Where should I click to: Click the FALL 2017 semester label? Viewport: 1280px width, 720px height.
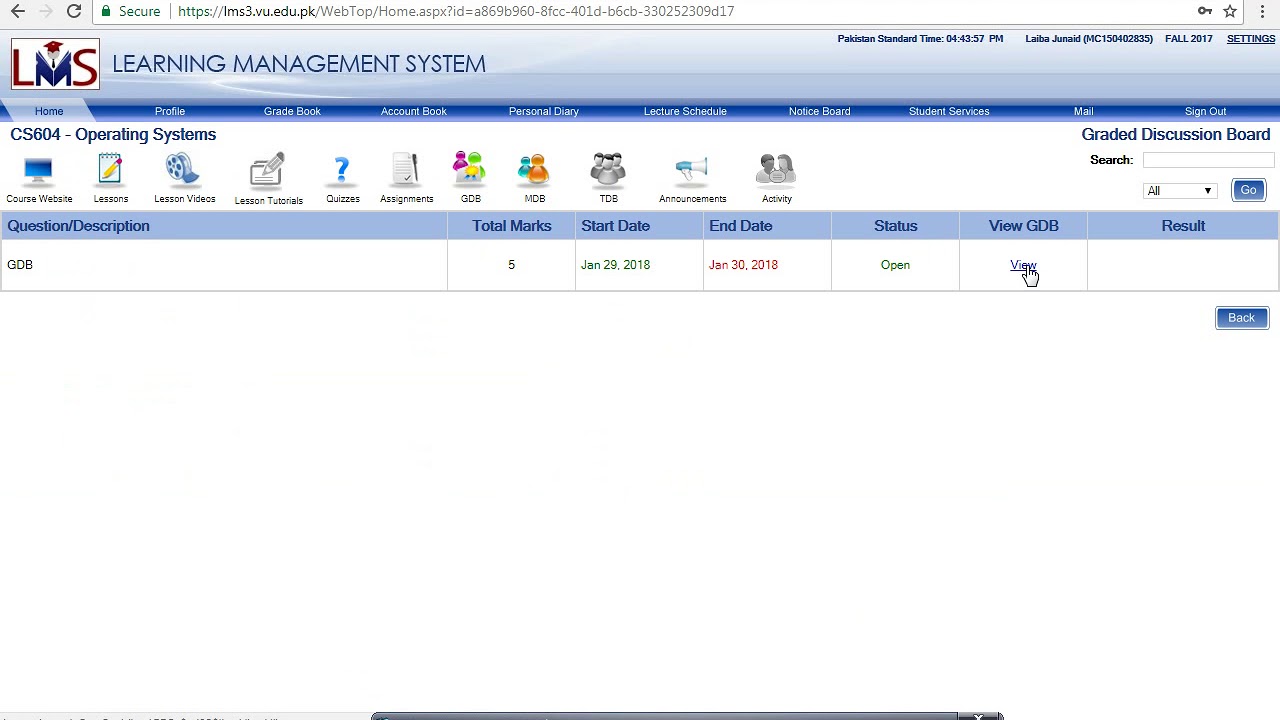1188,39
